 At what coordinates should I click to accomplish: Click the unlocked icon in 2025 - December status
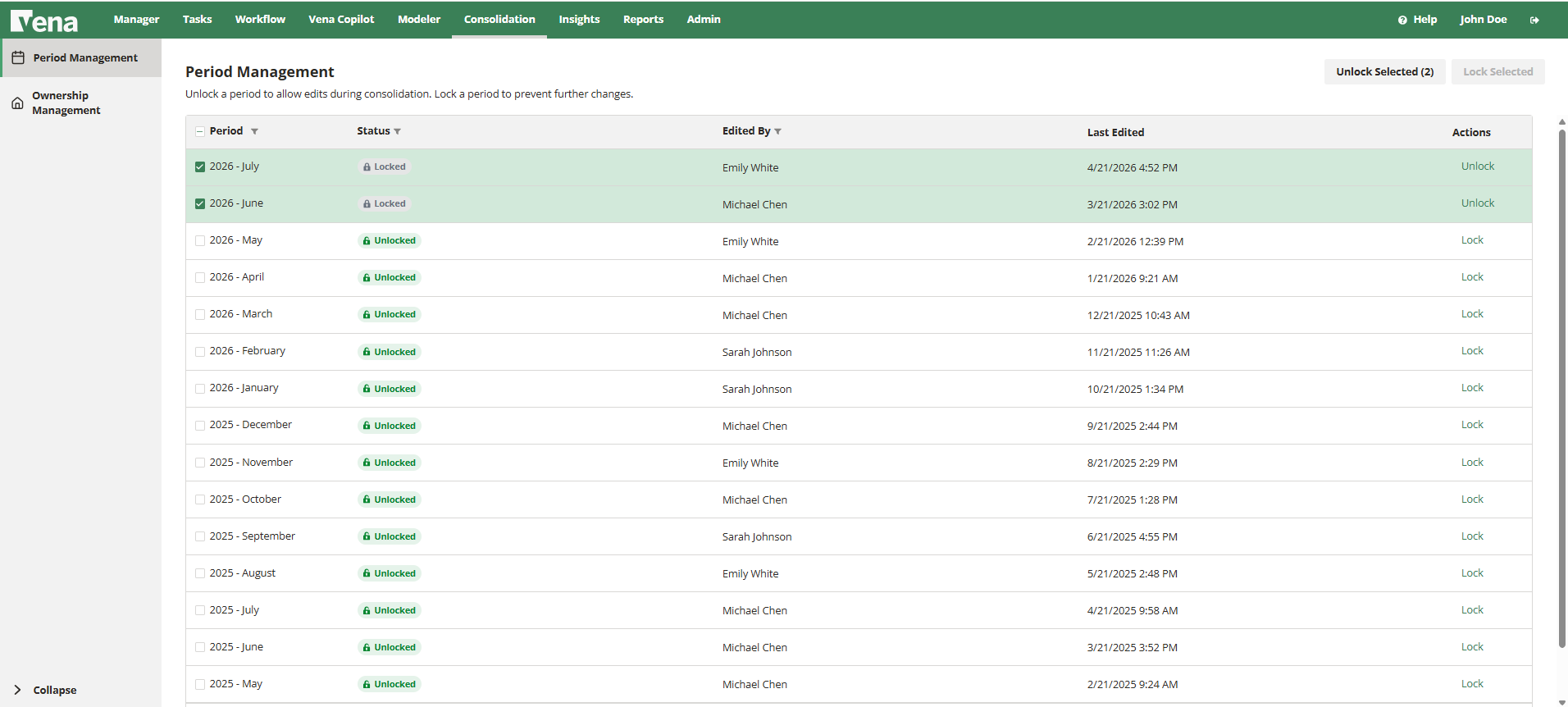coord(367,426)
